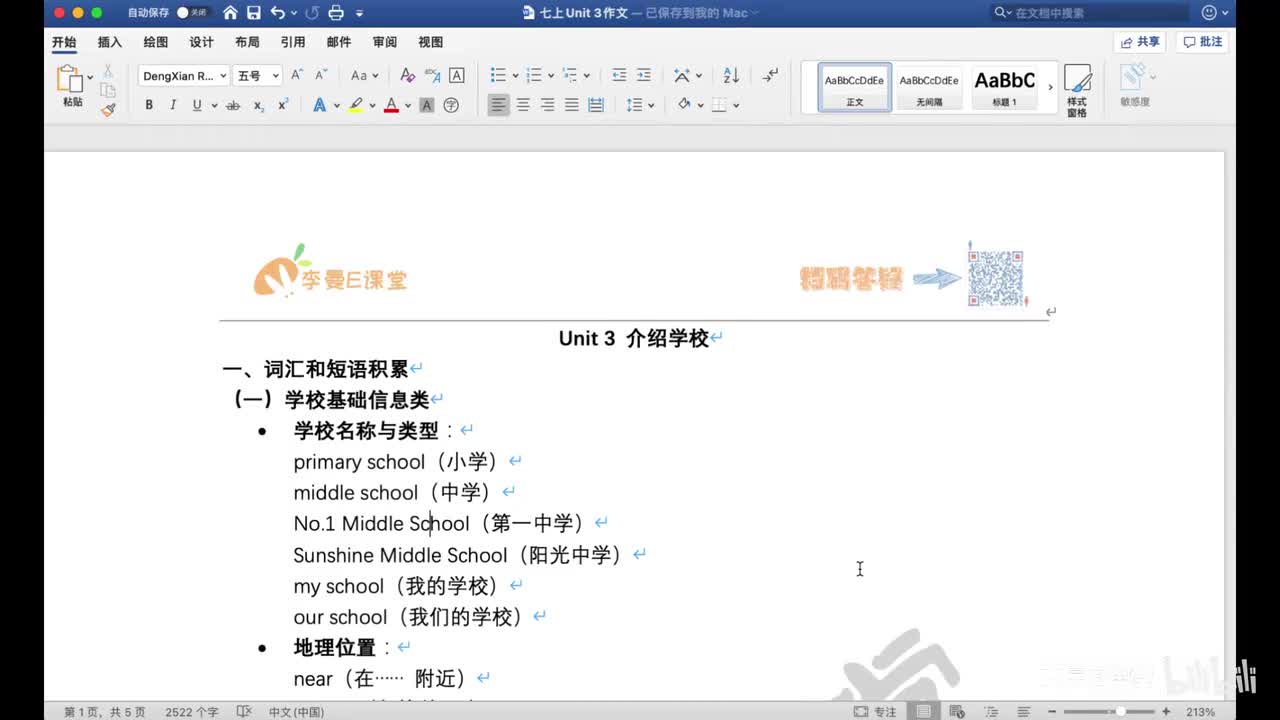Toggle Bold formatting
This screenshot has height=720, width=1280.
(x=149, y=105)
